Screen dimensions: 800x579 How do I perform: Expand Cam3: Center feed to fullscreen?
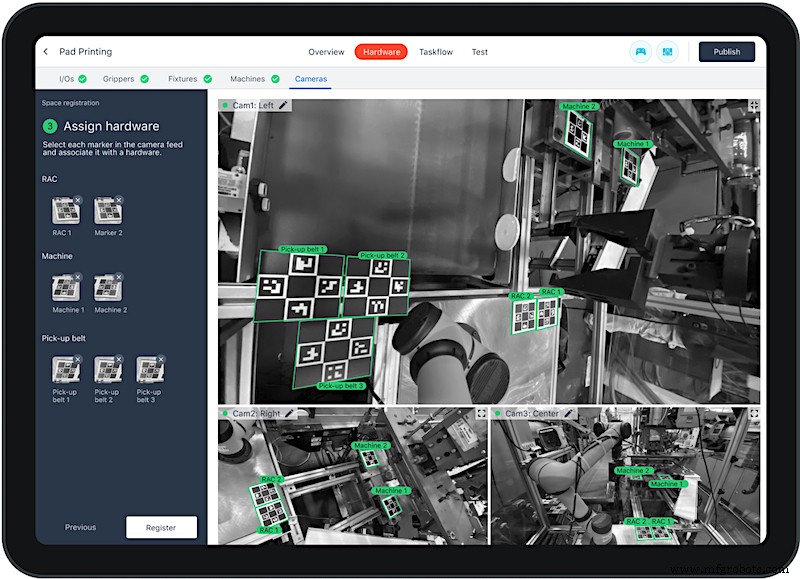pyautogui.click(x=753, y=413)
